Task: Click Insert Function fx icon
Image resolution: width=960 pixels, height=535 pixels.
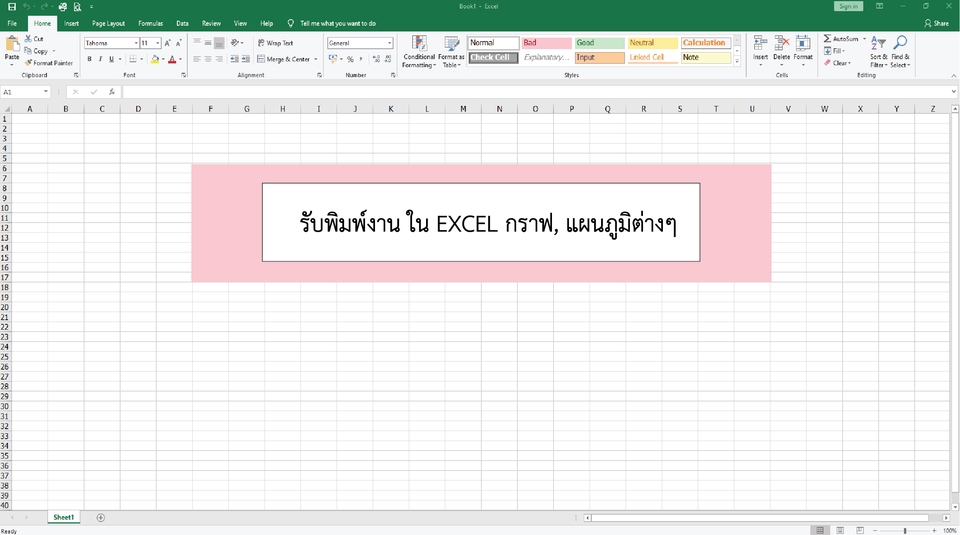Action: (x=111, y=92)
